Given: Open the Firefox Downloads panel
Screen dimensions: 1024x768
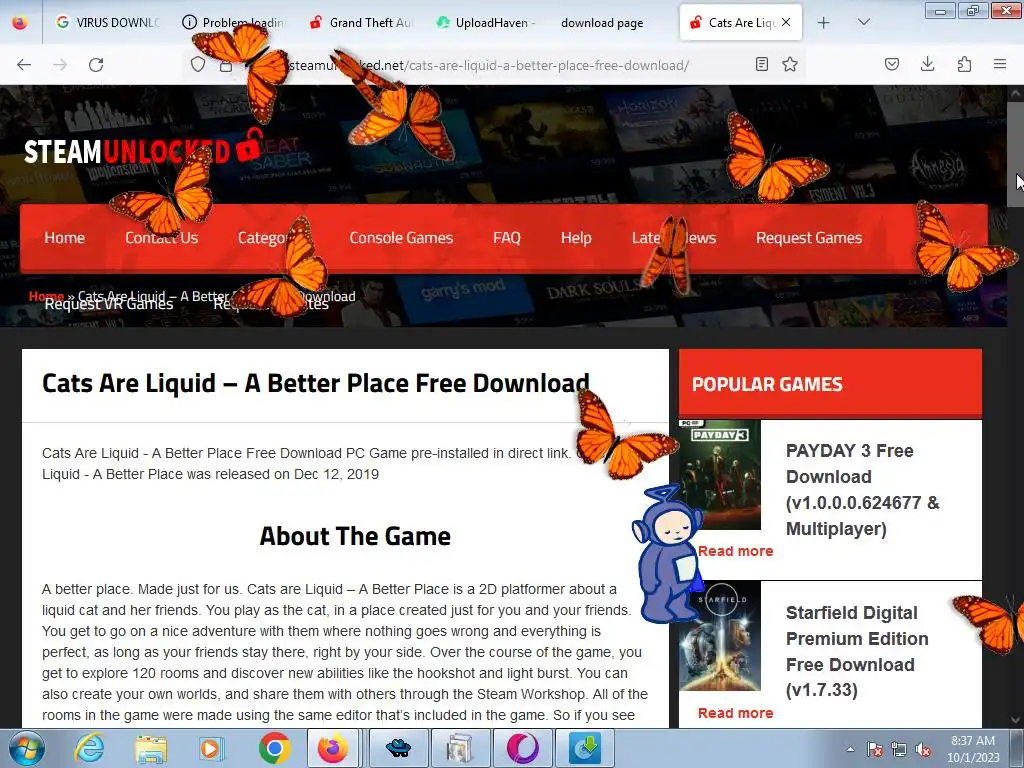Looking at the screenshot, I should [x=927, y=64].
